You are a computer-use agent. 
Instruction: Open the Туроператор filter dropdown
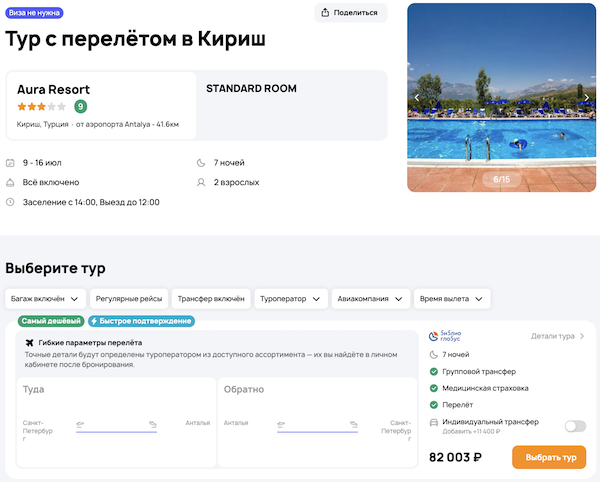[290, 299]
